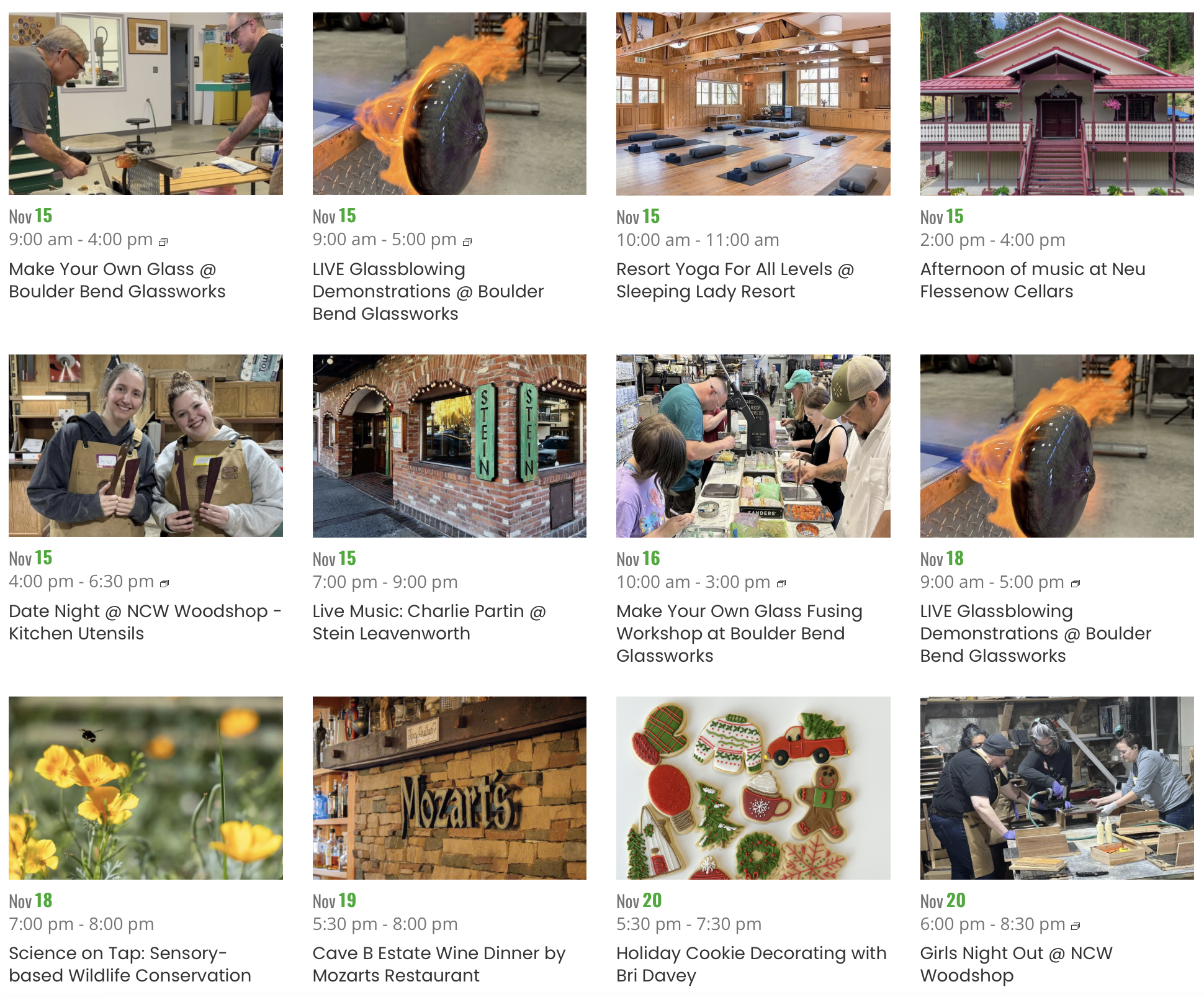
Task: Click recurring event icon next to Date Night time
Action: tap(164, 584)
